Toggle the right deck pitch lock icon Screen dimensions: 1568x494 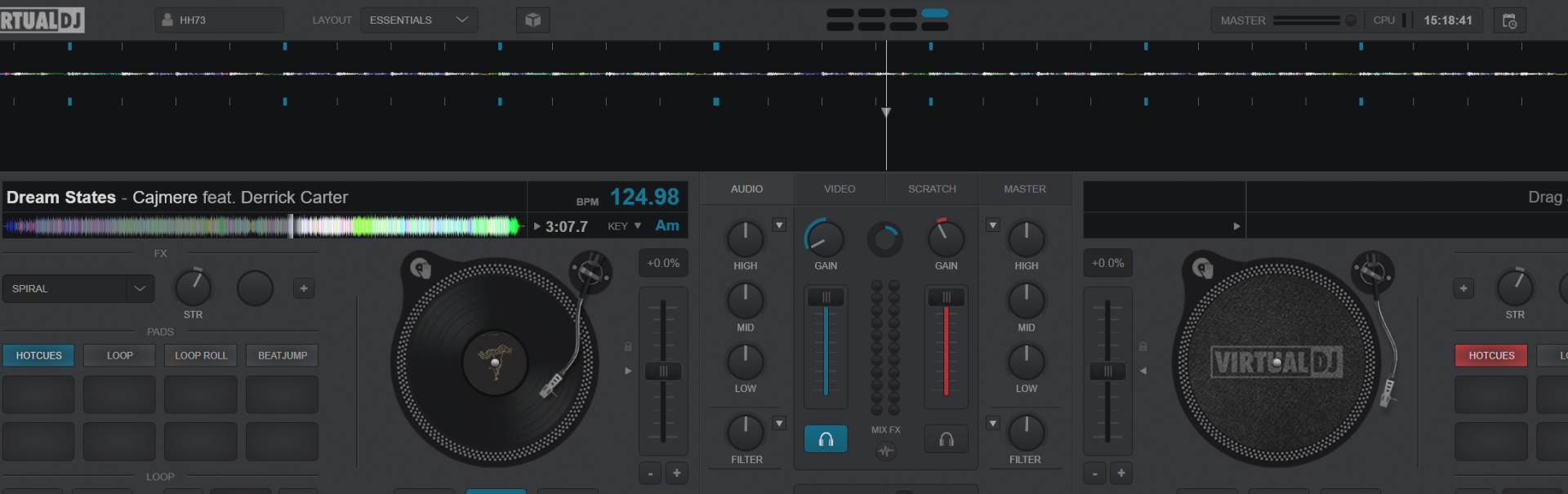pos(1143,347)
